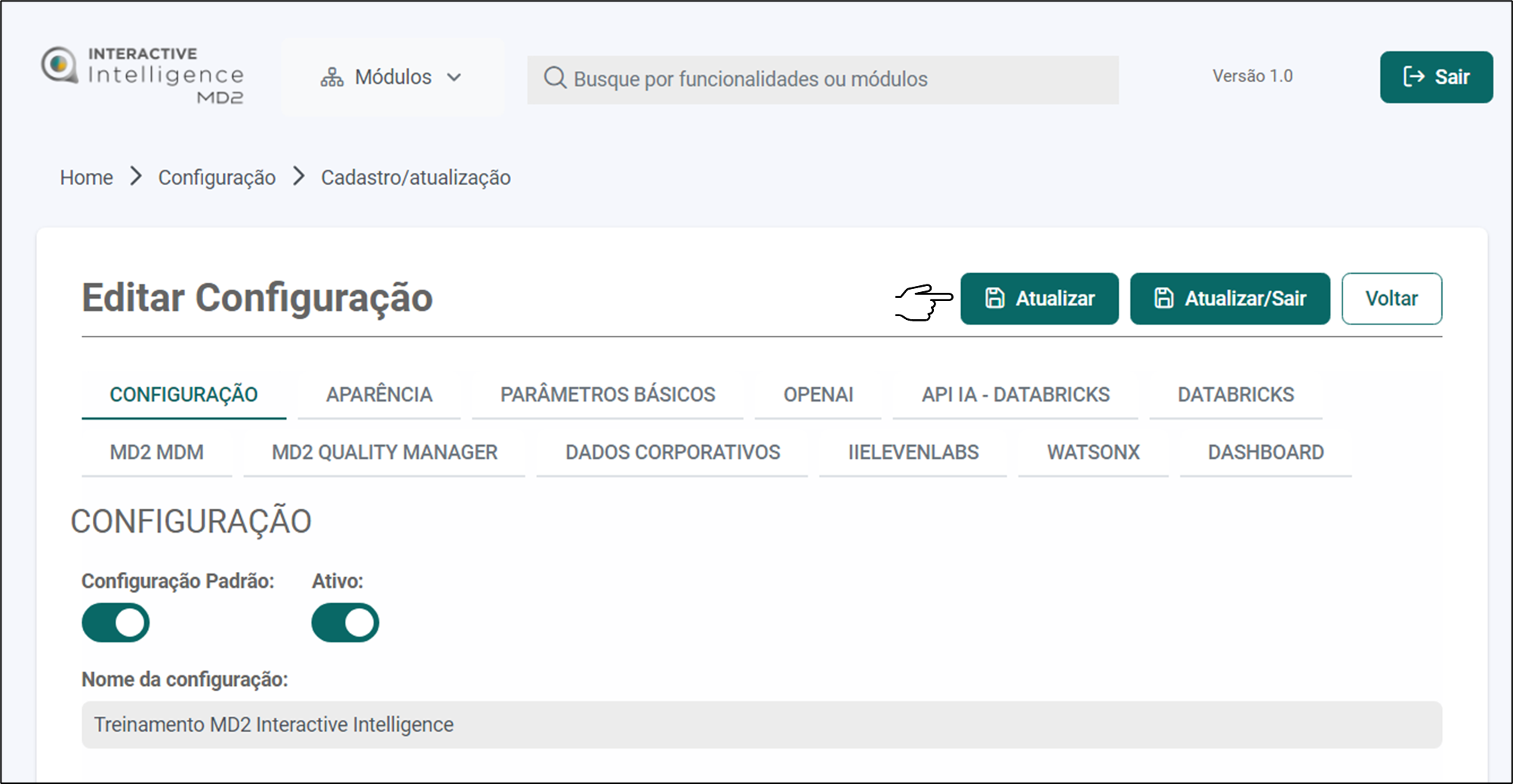Switch to the APARÊNCIA tab
Screen dimensions: 1513x784
[379, 395]
